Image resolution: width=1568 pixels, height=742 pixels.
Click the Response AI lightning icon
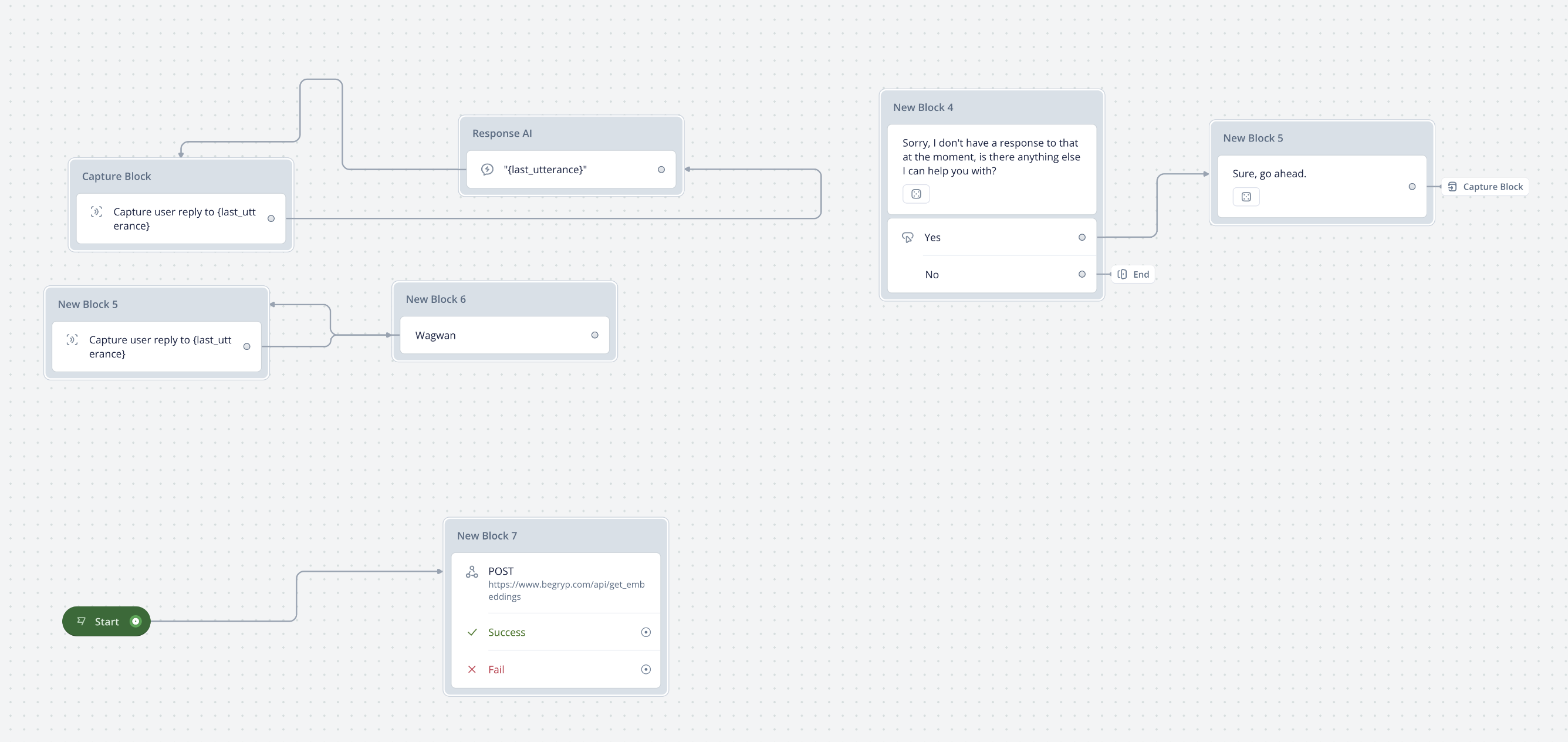tap(487, 169)
